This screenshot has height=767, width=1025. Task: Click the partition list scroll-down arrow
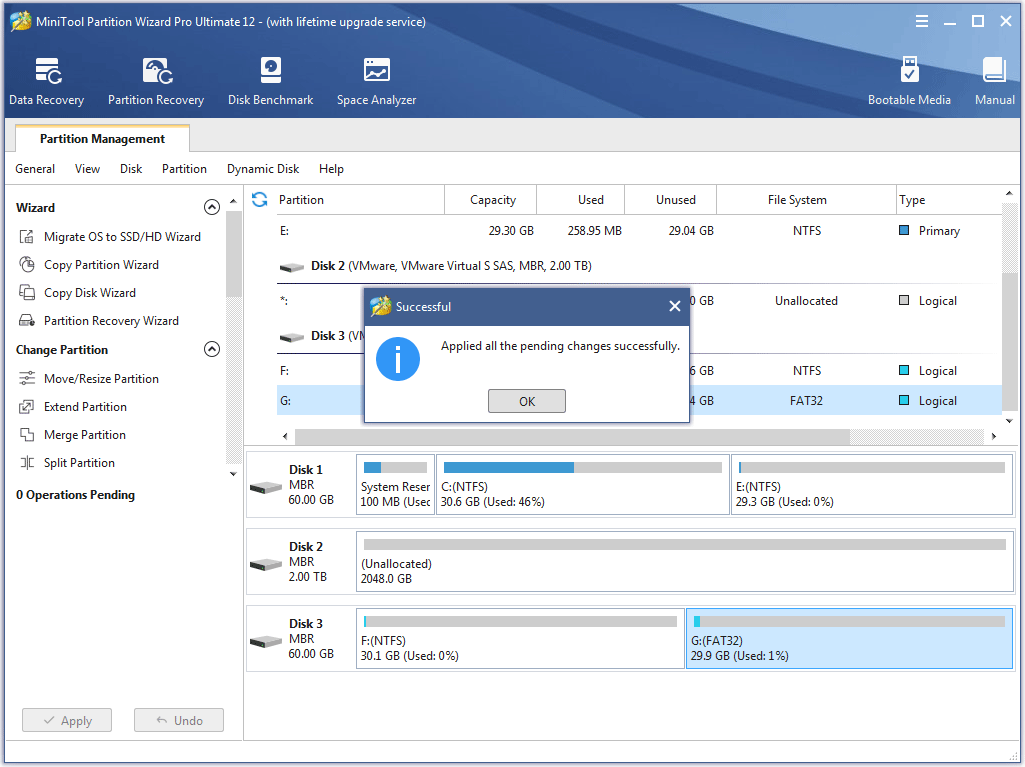pyautogui.click(x=1009, y=421)
